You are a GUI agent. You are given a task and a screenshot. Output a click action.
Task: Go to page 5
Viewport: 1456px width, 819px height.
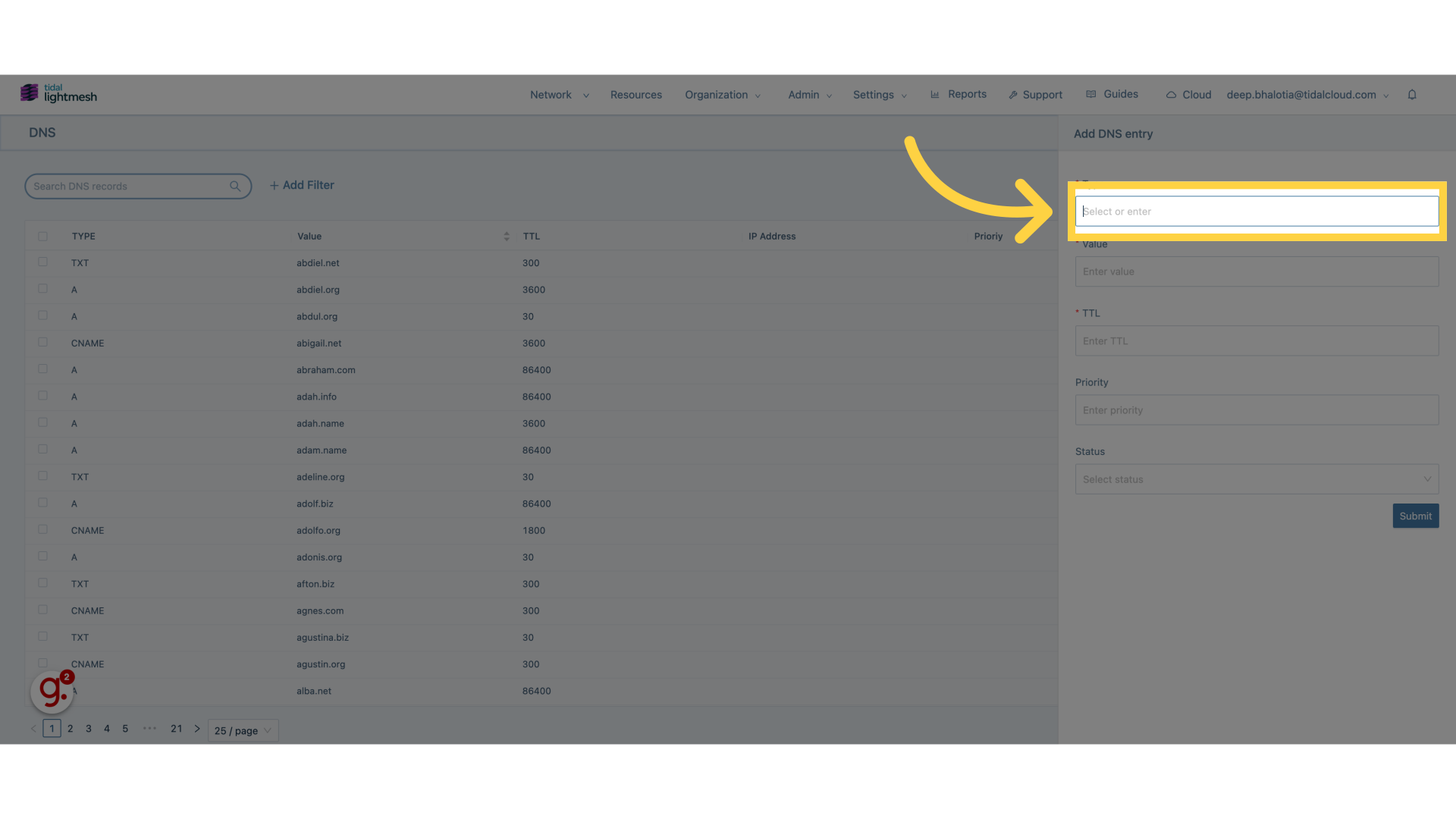tap(125, 729)
